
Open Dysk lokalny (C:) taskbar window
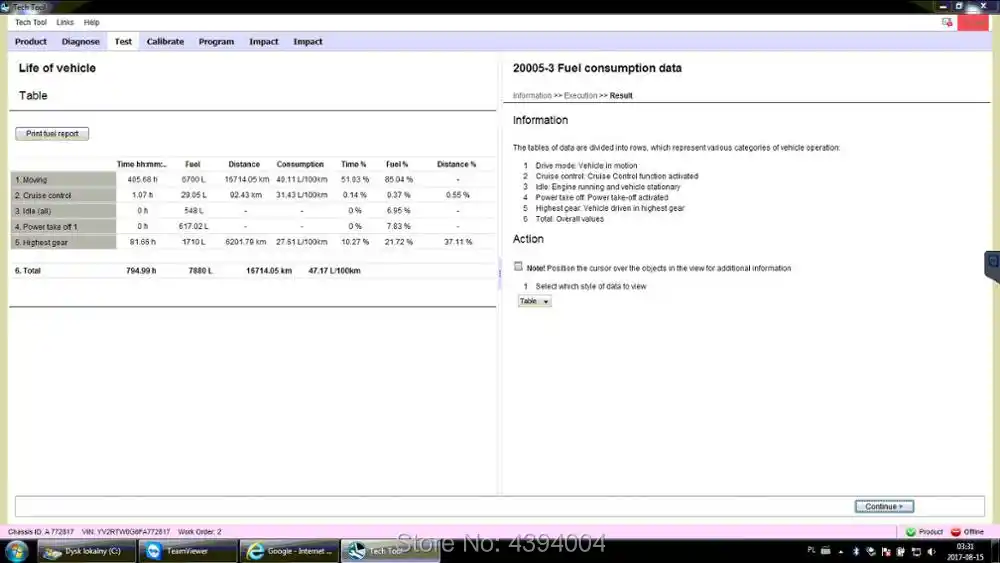click(x=87, y=551)
